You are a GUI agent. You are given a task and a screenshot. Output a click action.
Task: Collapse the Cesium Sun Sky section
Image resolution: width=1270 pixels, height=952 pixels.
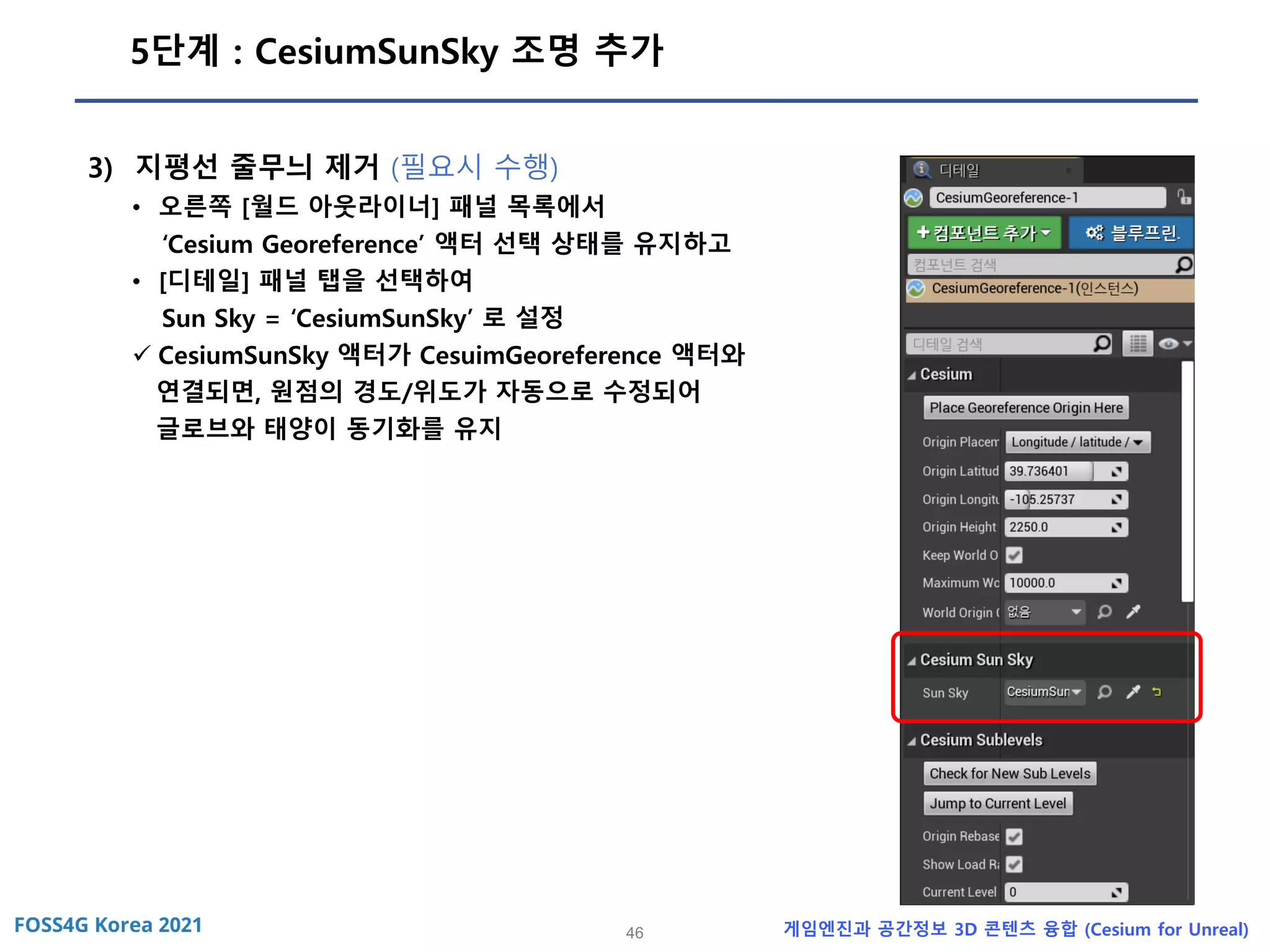coord(912,661)
